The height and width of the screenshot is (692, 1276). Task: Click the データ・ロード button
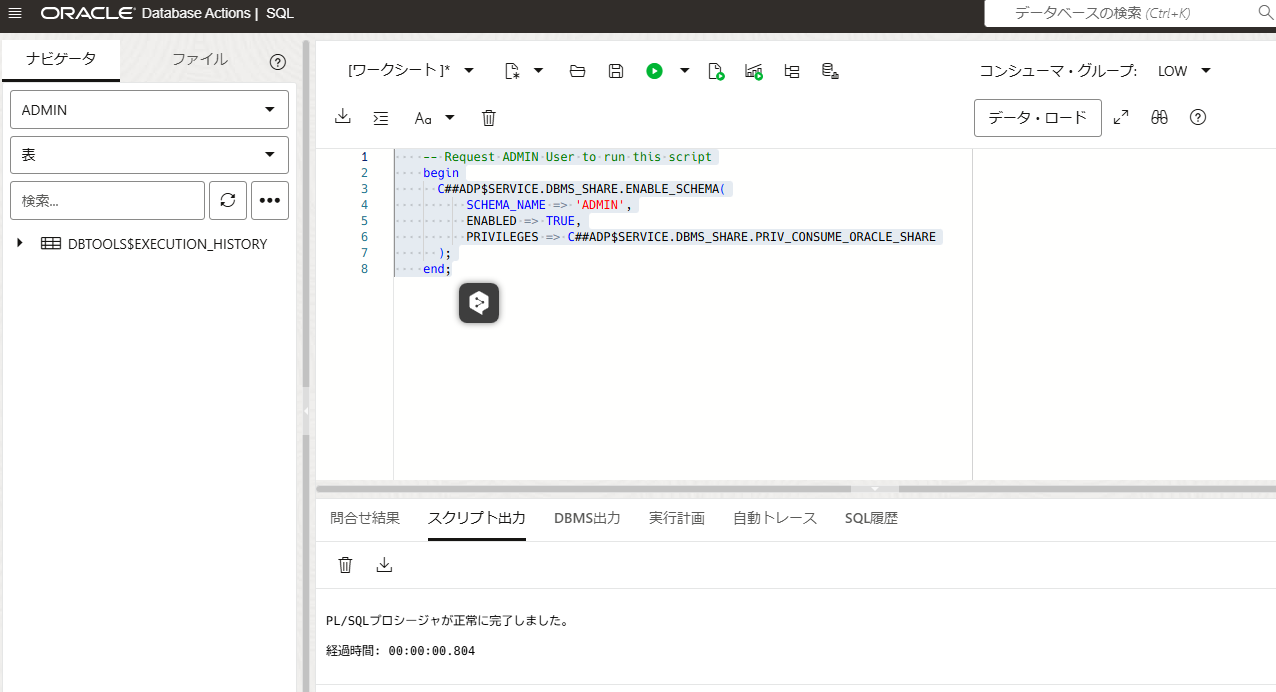[x=1037, y=117]
